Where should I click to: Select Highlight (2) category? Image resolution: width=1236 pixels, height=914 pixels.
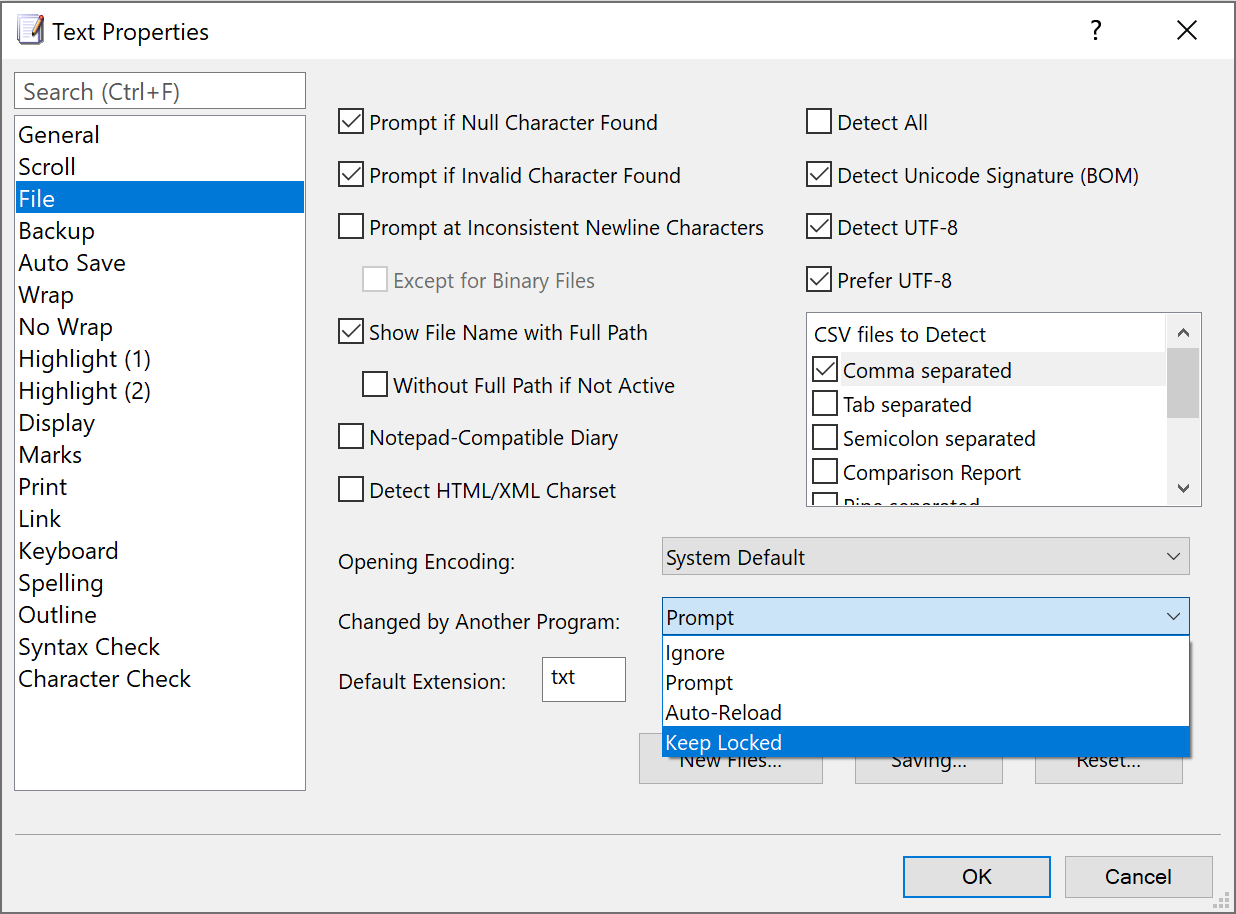(160, 391)
